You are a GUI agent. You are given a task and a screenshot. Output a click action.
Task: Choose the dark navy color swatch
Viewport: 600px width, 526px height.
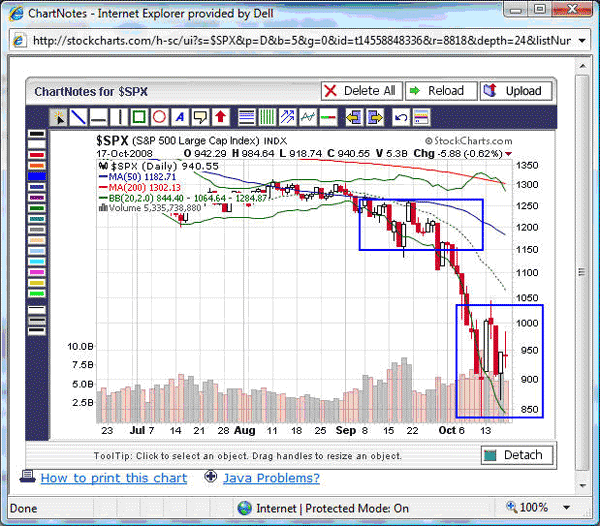click(x=37, y=187)
